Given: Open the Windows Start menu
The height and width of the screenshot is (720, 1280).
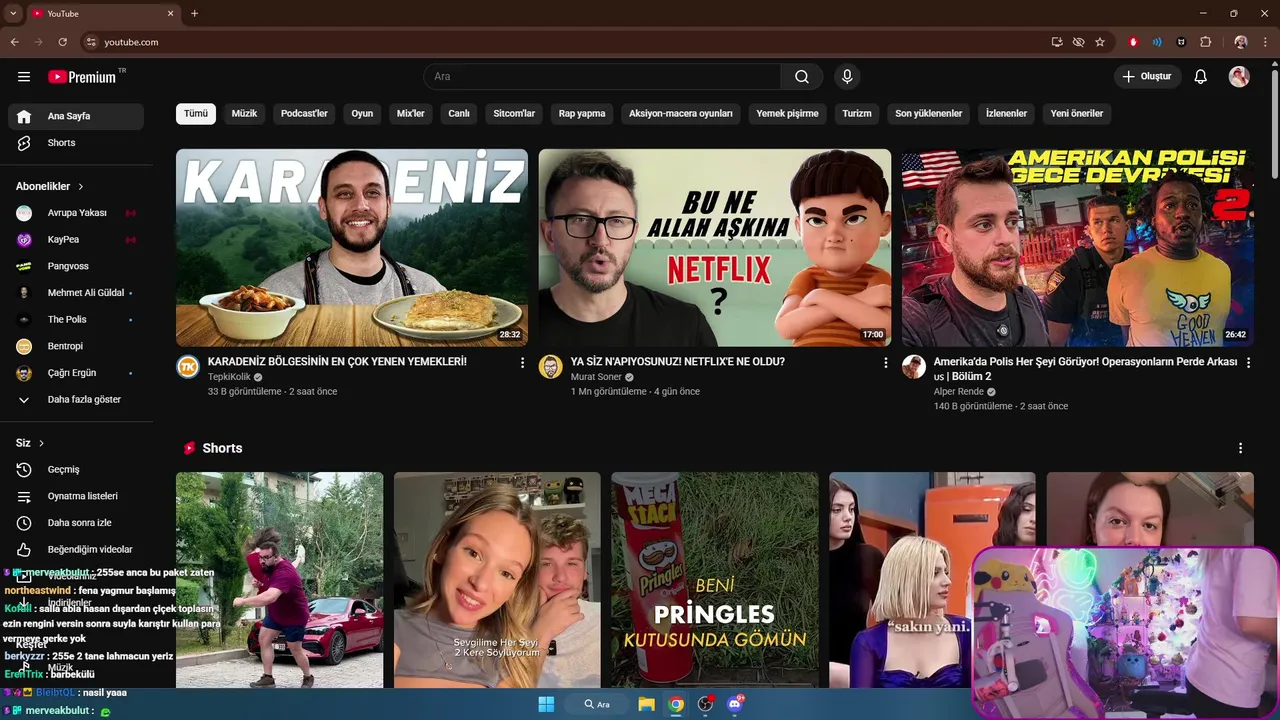Looking at the screenshot, I should 546,704.
